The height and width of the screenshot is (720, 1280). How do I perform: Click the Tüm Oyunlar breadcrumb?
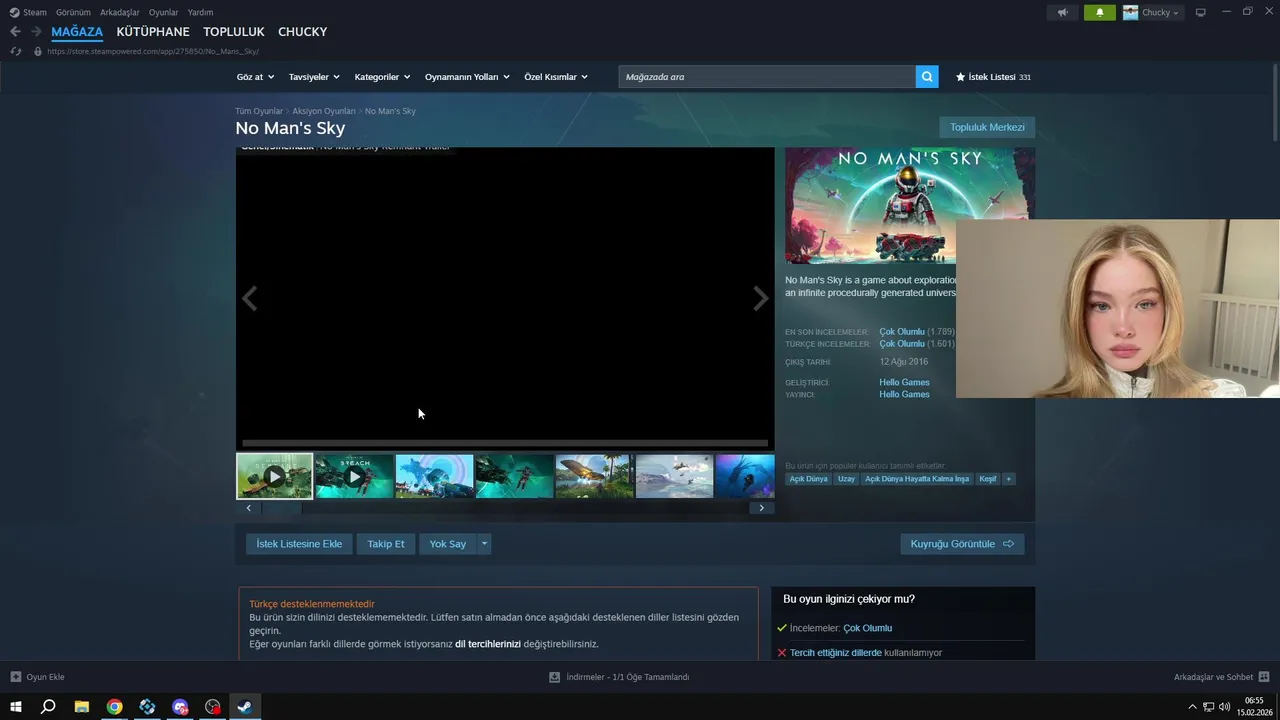click(x=259, y=111)
